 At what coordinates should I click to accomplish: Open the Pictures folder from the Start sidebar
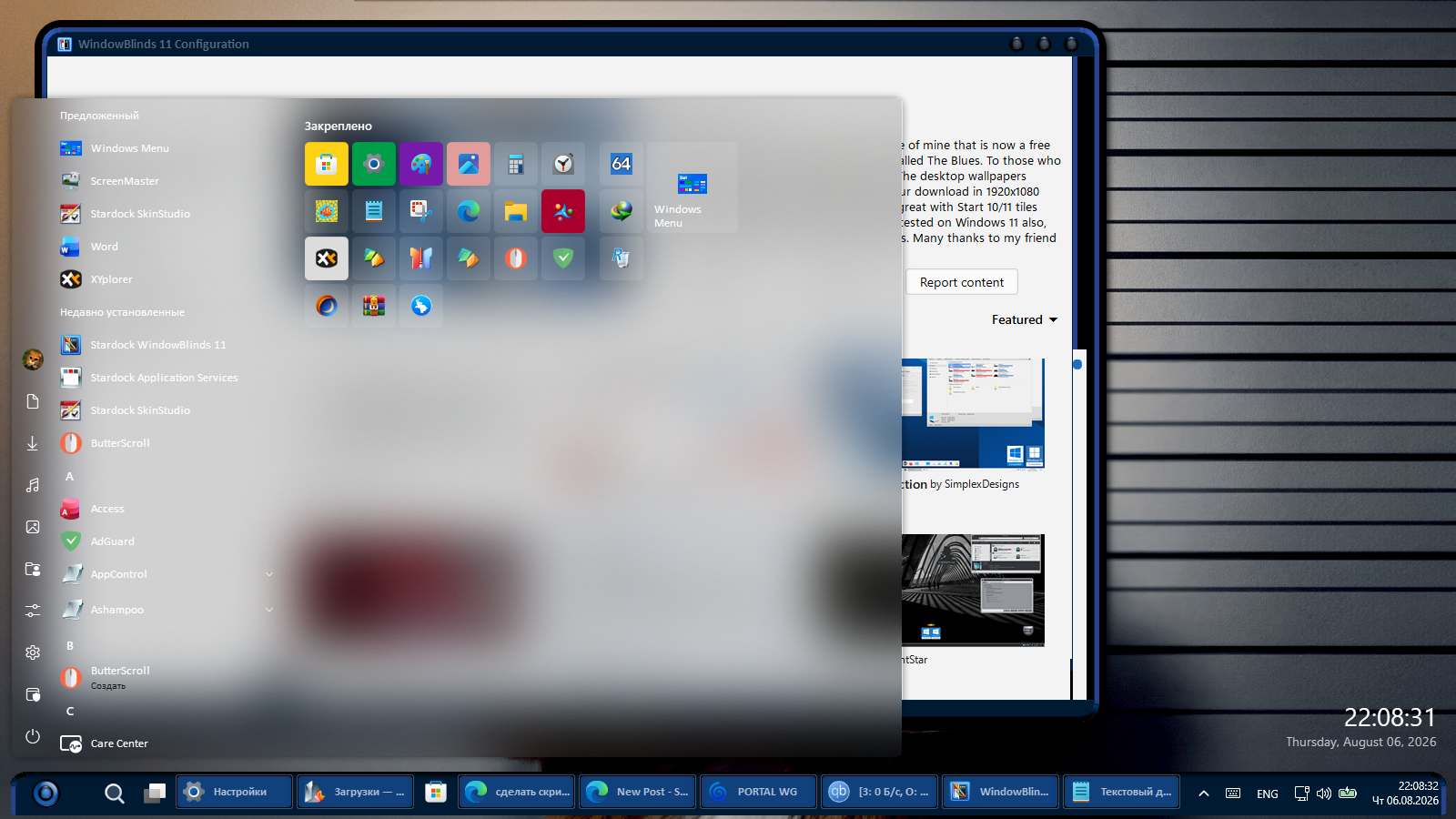(x=33, y=527)
